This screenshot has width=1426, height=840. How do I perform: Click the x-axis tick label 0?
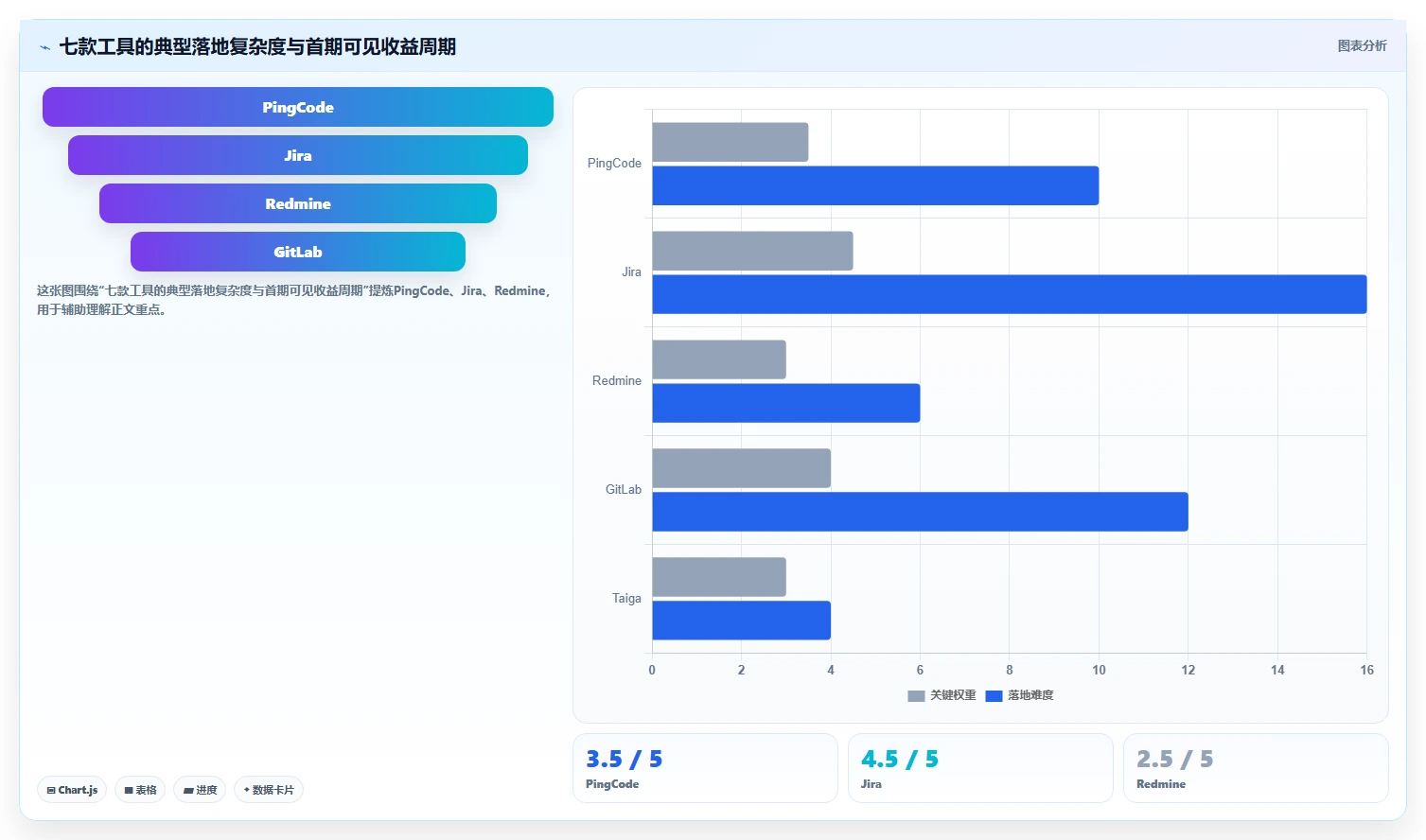652,670
